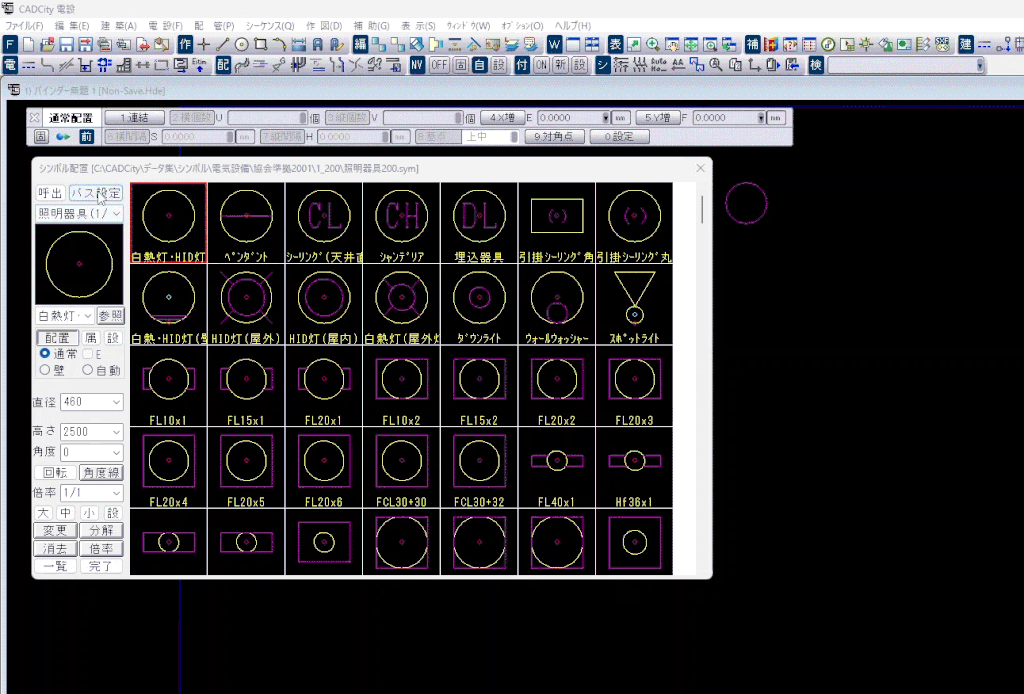Image resolution: width=1024 pixels, height=694 pixels.
Task: Click the パス設定 button
Action: pos(96,193)
